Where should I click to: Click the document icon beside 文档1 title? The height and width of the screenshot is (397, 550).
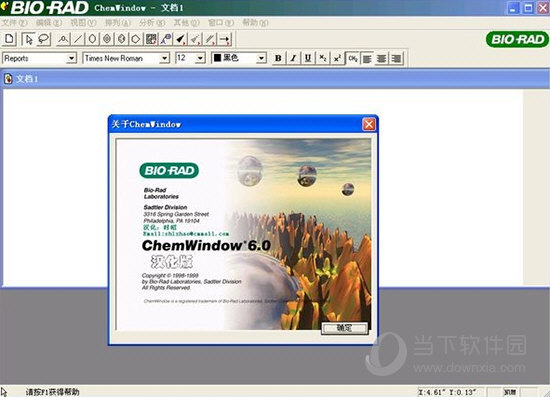(8, 79)
